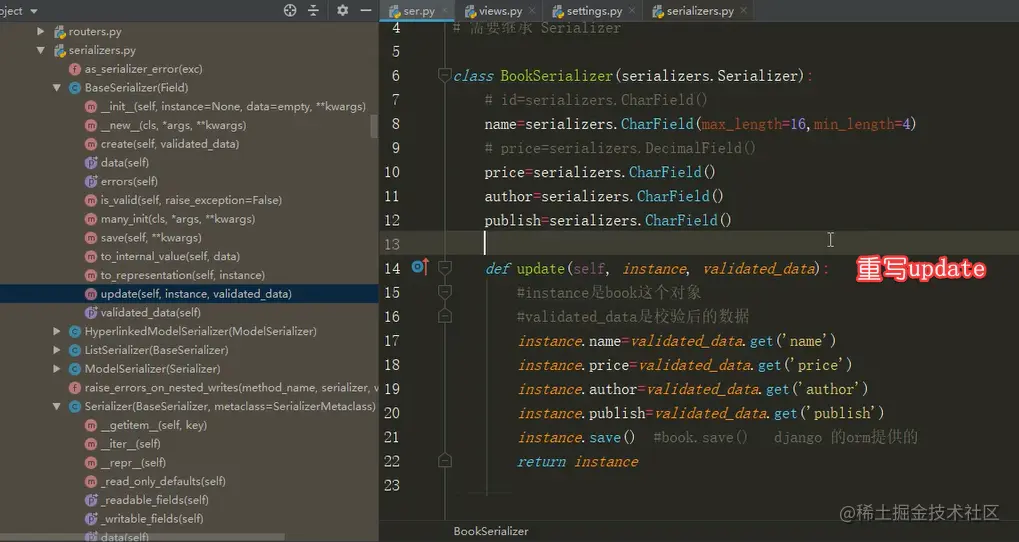Click 'instance.save()' call on line 21
The height and width of the screenshot is (542, 1019).
(576, 437)
